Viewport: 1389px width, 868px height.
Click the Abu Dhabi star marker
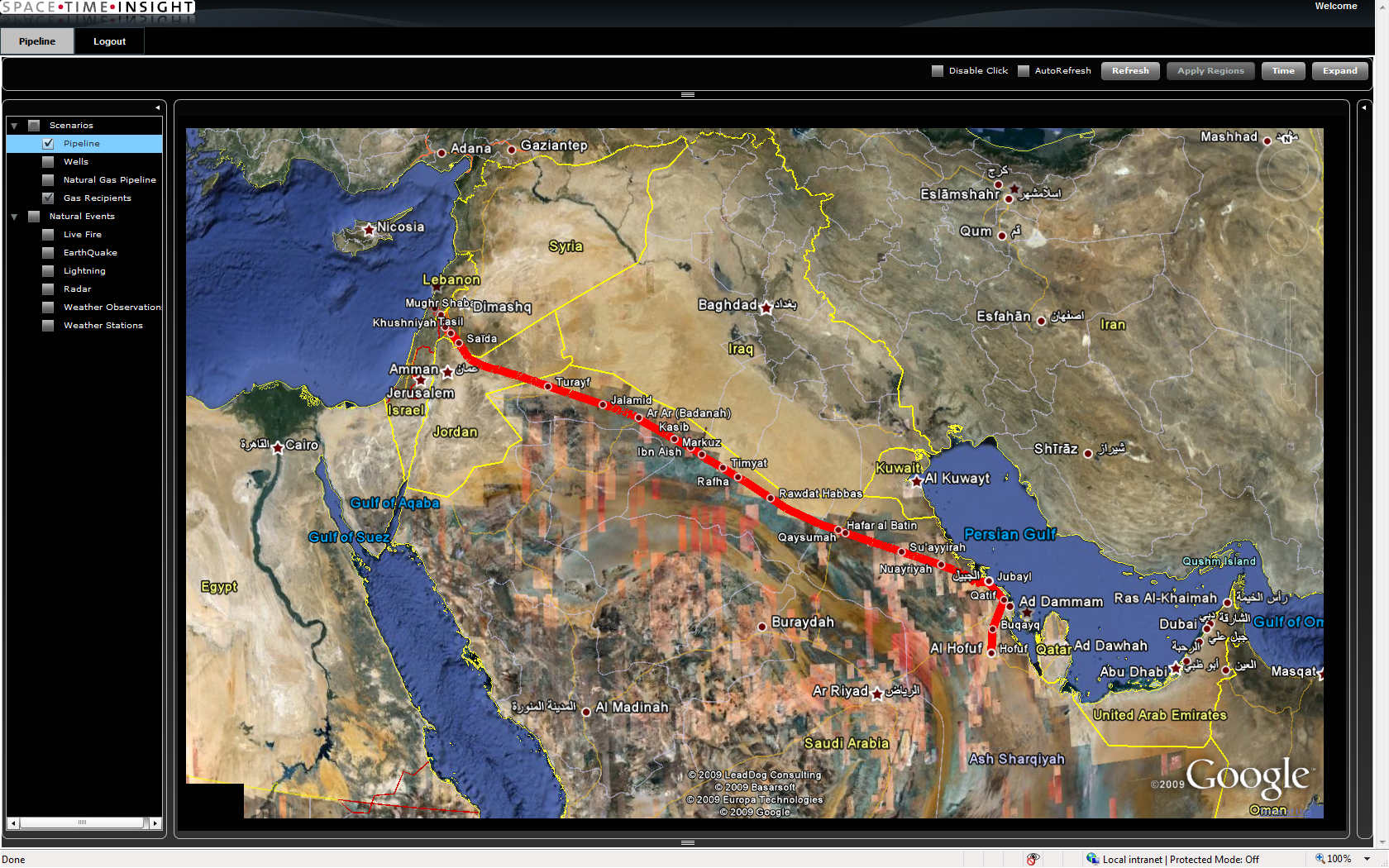[1175, 668]
